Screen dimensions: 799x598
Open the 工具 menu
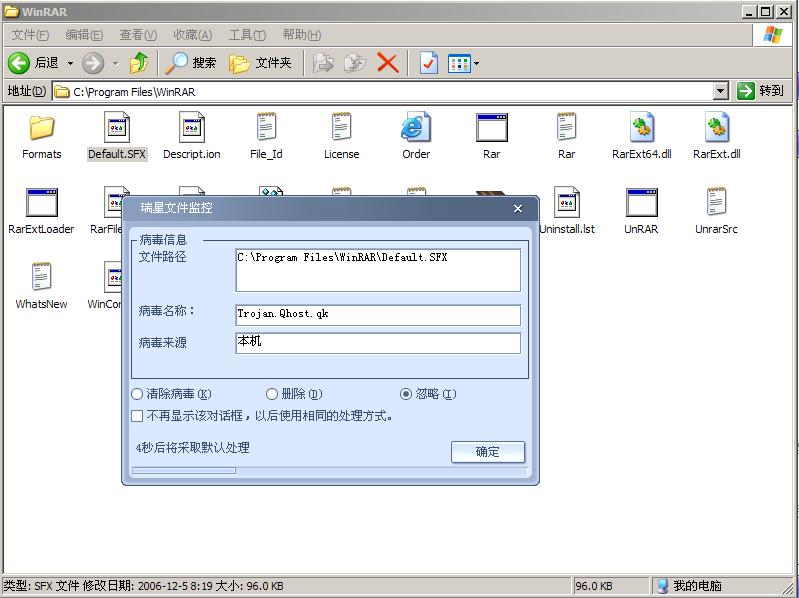click(x=247, y=35)
